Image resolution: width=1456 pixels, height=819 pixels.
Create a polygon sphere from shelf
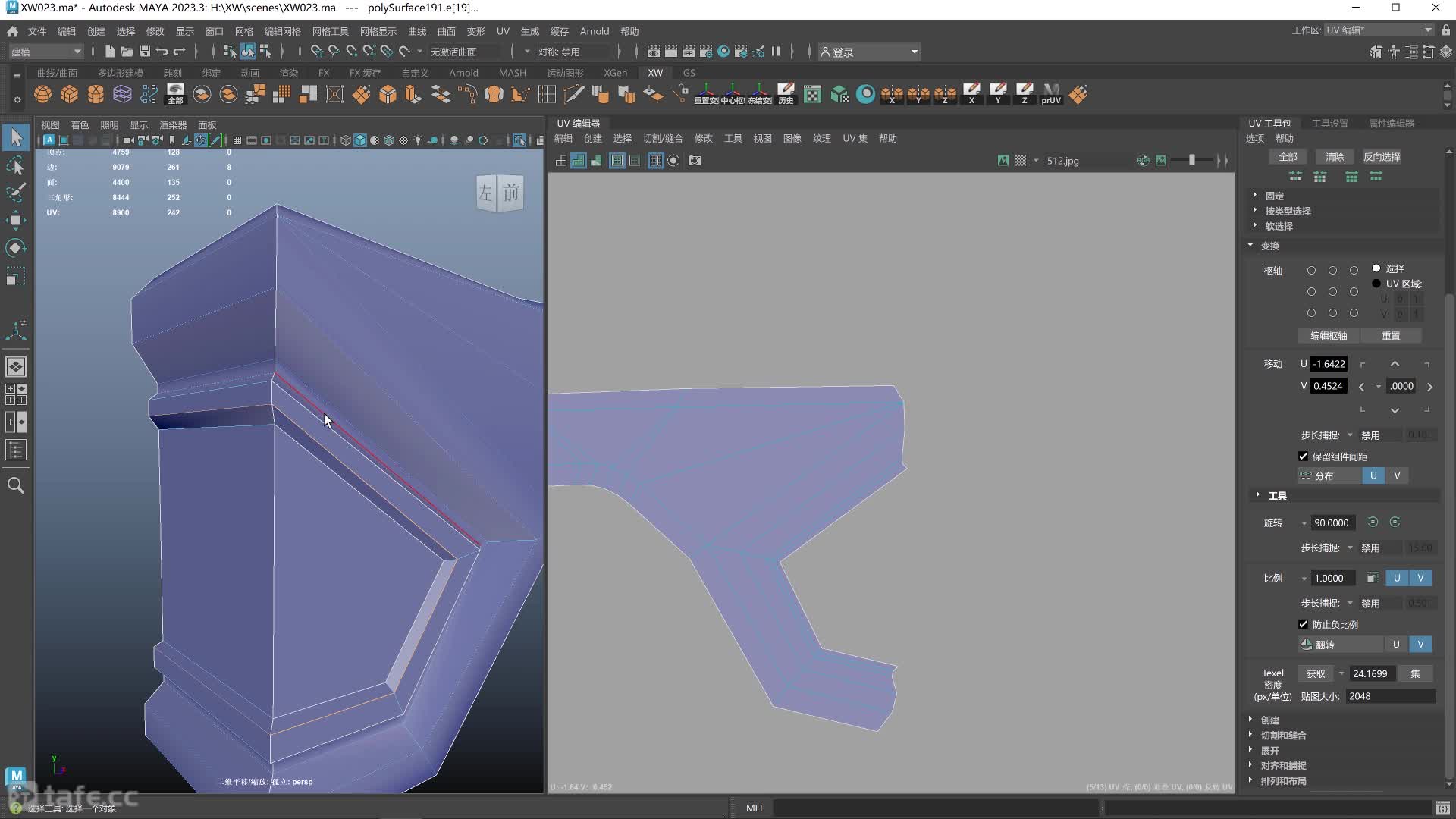click(x=43, y=94)
